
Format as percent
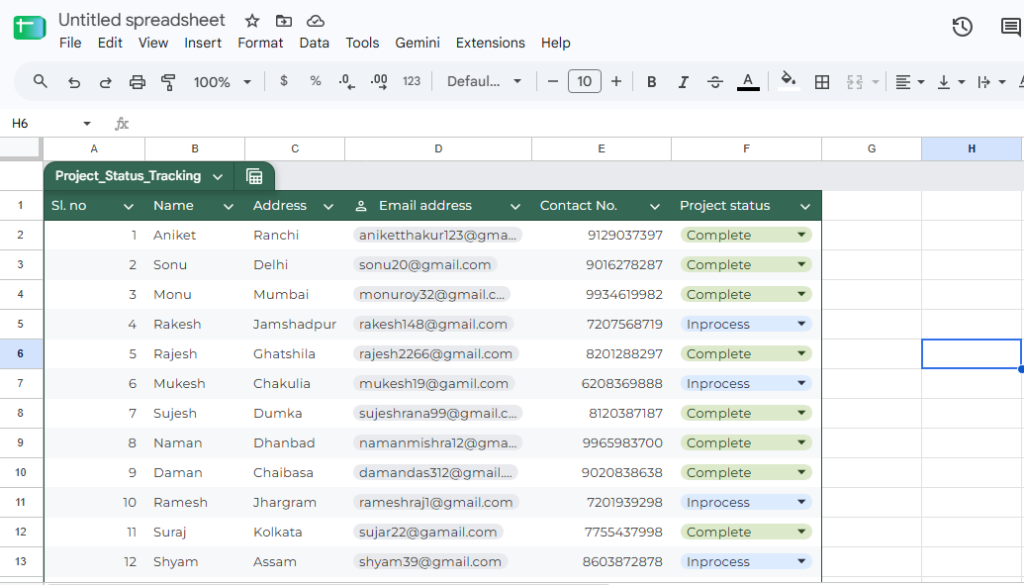click(x=315, y=81)
